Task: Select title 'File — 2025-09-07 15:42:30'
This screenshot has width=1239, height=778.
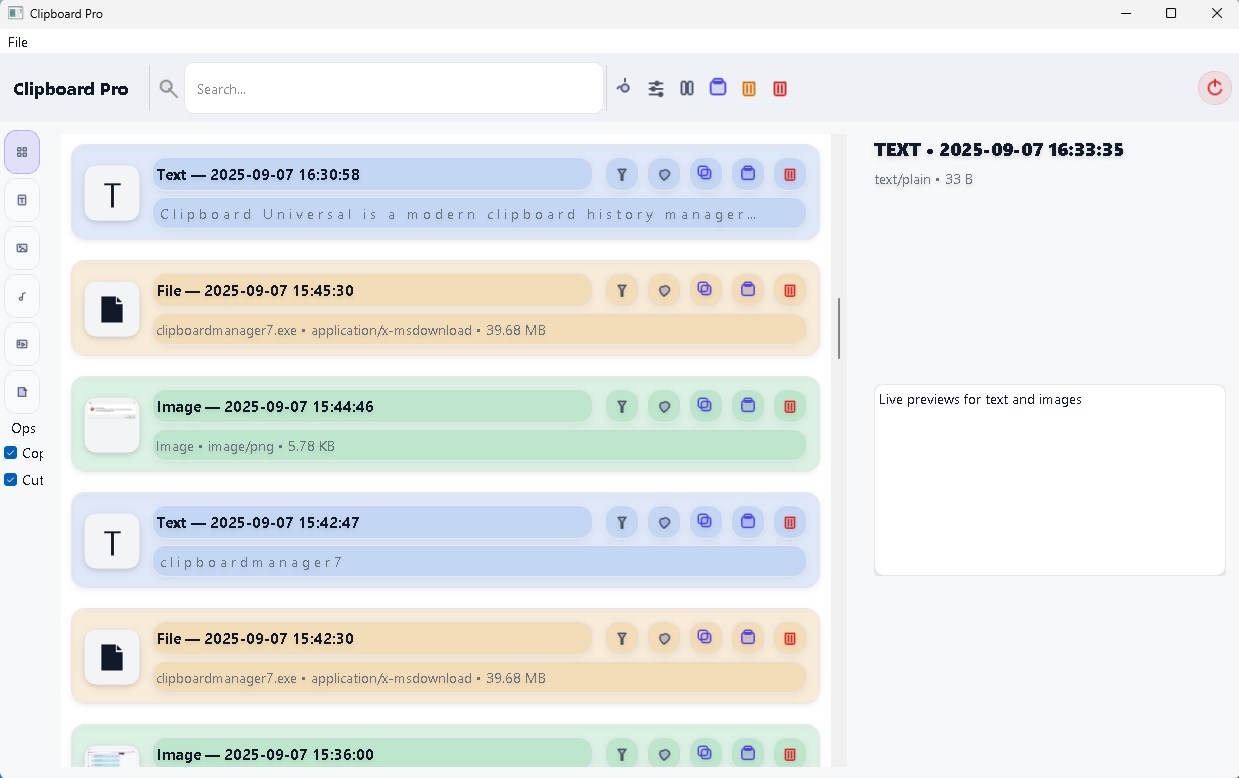Action: pyautogui.click(x=255, y=638)
